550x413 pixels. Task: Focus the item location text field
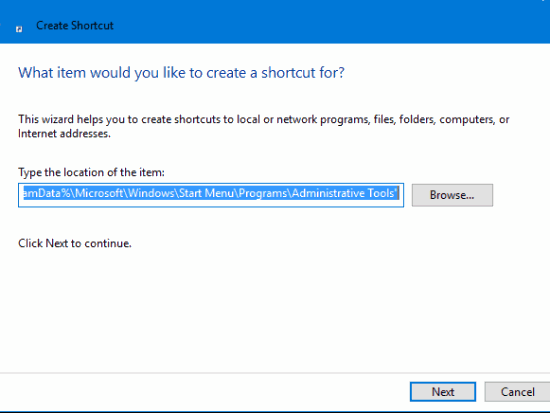(211, 195)
